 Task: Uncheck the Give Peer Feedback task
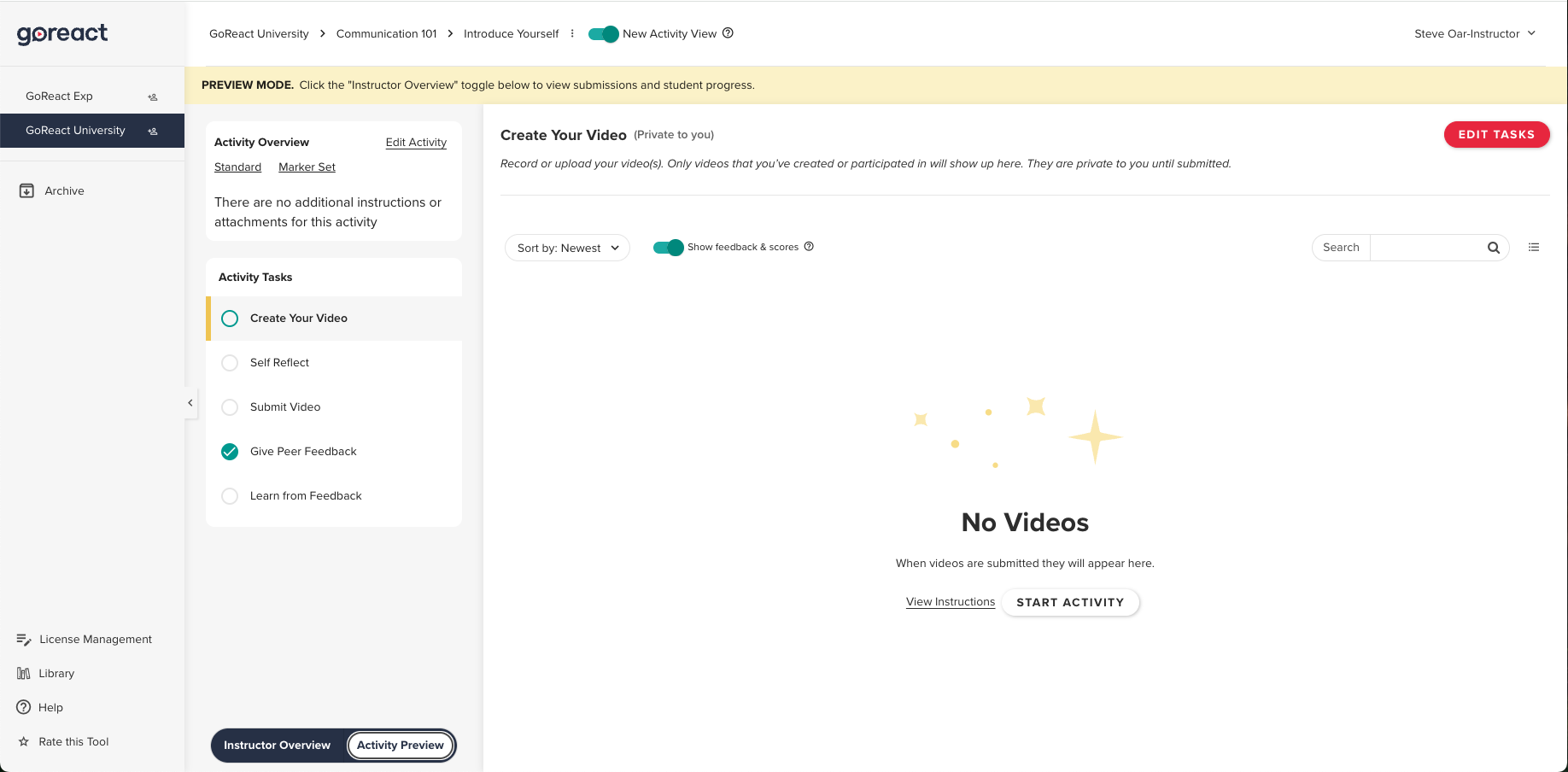coord(229,452)
